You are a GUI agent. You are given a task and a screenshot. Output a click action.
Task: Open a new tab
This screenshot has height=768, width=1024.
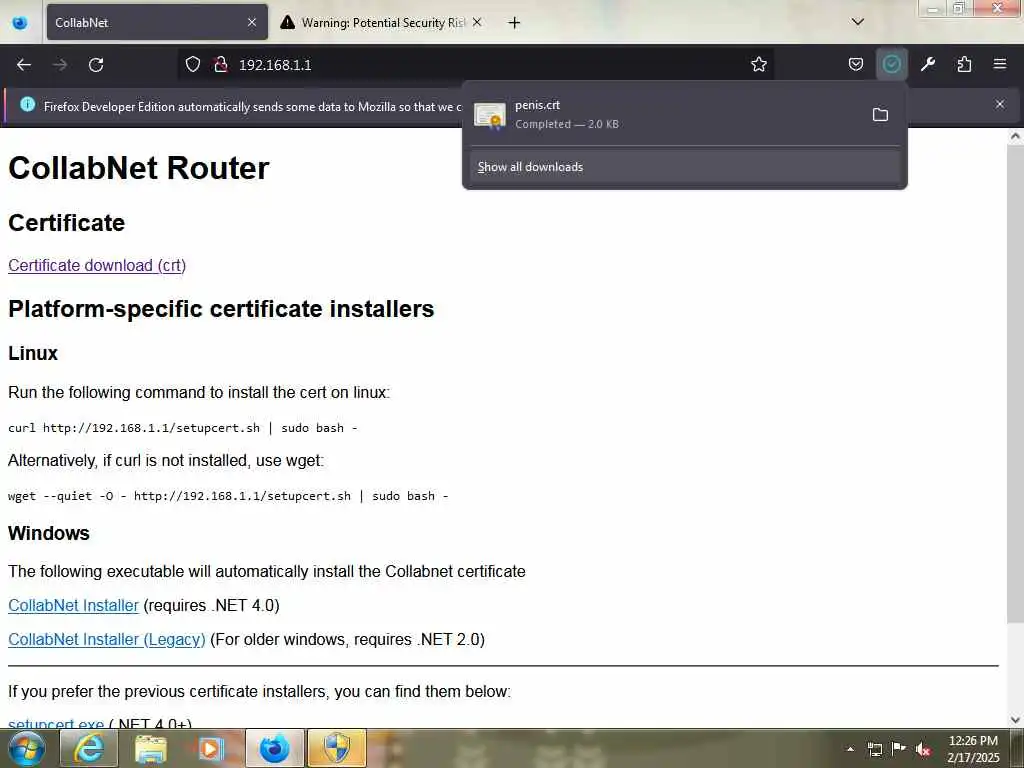515,23
